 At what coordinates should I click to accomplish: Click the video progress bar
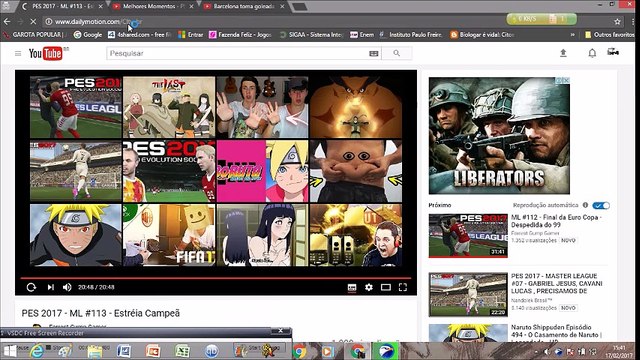(216, 278)
